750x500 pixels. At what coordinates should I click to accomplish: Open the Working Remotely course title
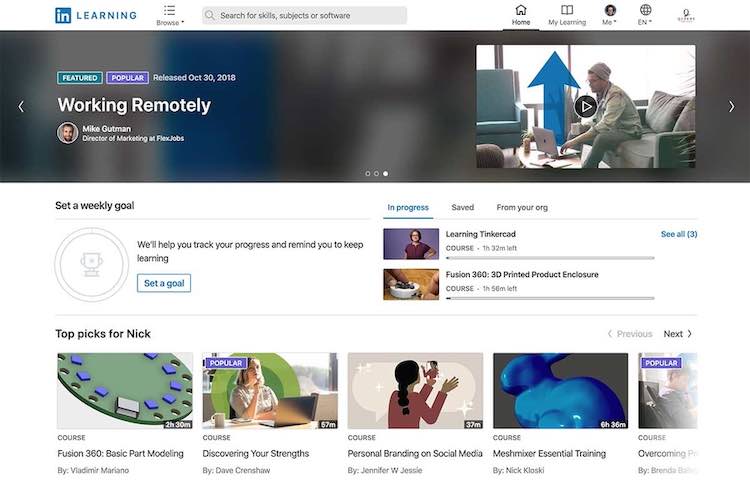[x=134, y=105]
